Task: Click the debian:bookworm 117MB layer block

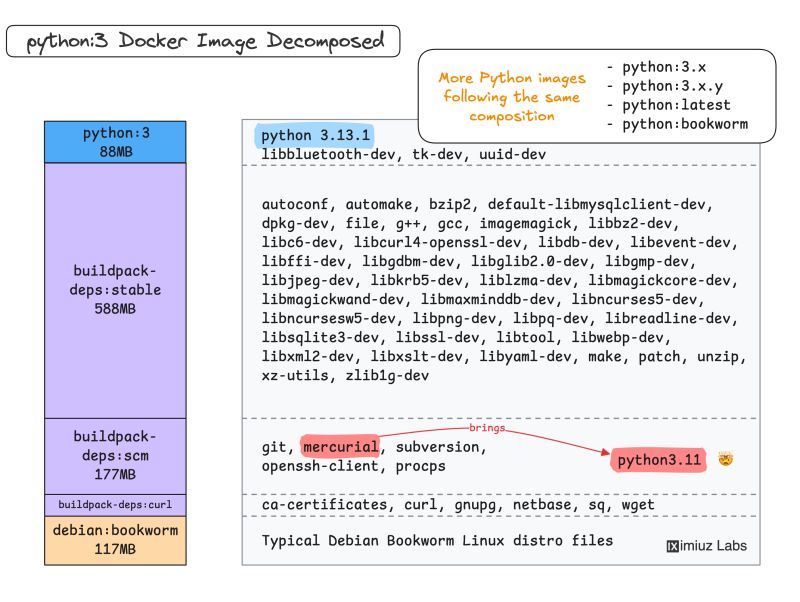Action: point(115,540)
